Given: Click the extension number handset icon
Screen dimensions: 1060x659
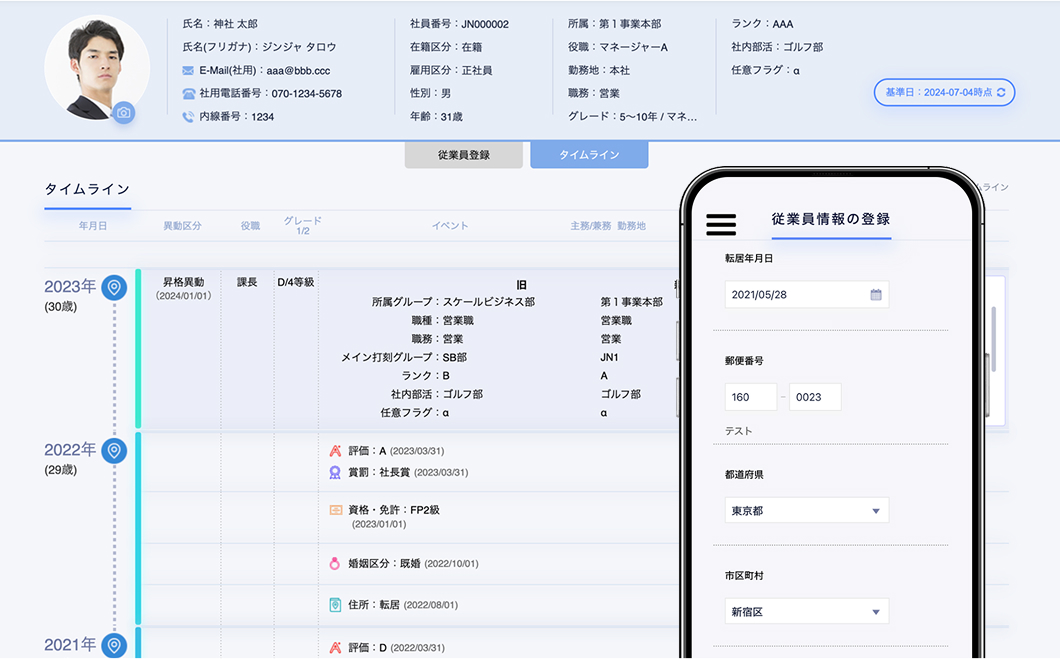Looking at the screenshot, I should (x=188, y=117).
